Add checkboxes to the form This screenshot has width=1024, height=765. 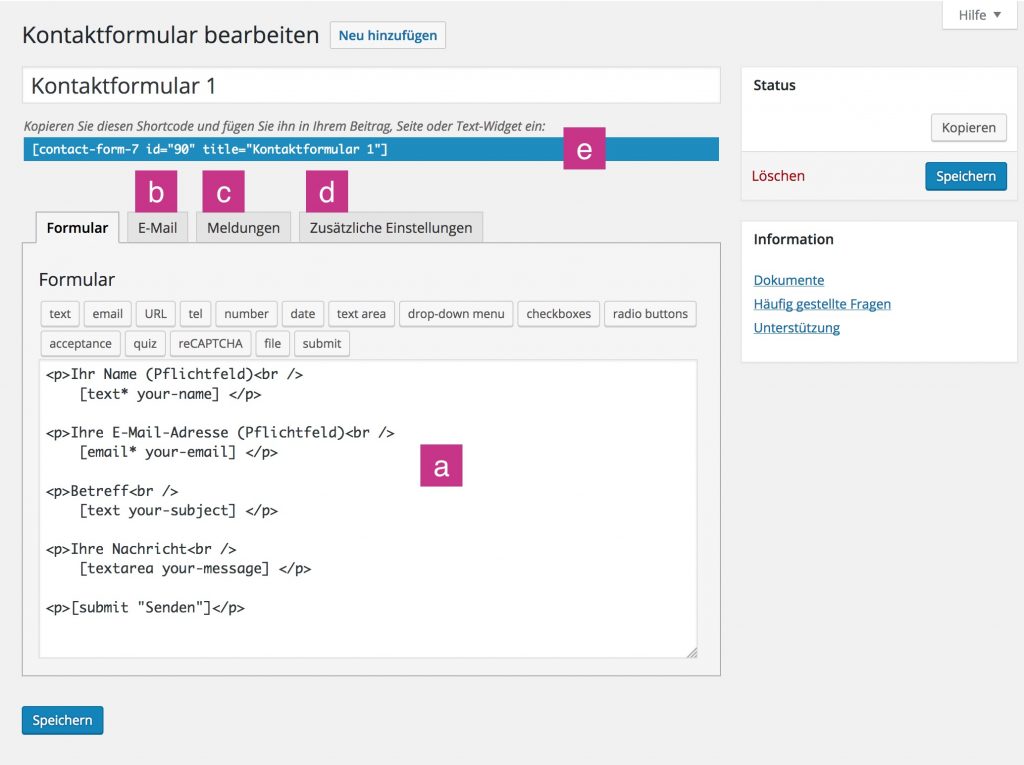pyautogui.click(x=558, y=313)
